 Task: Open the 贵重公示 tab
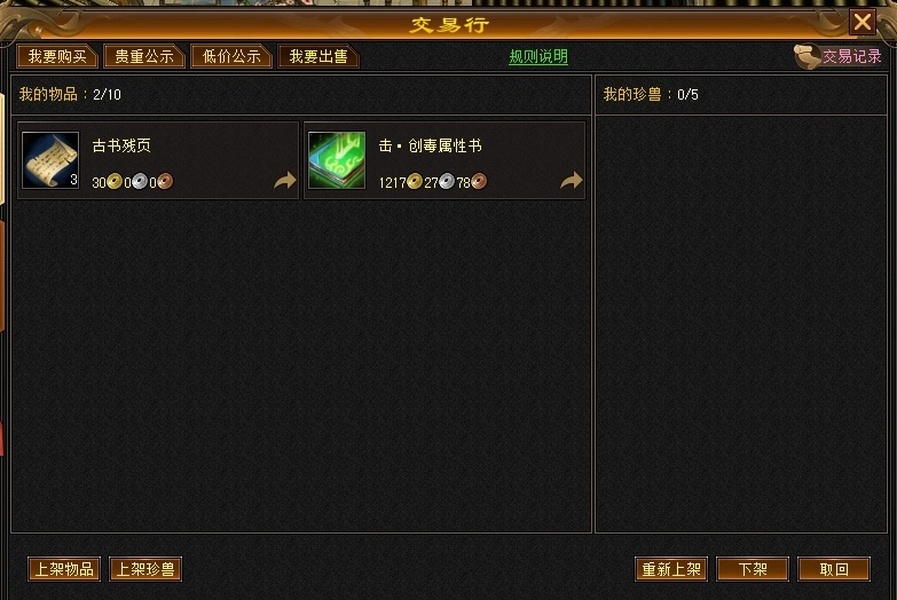pos(144,56)
